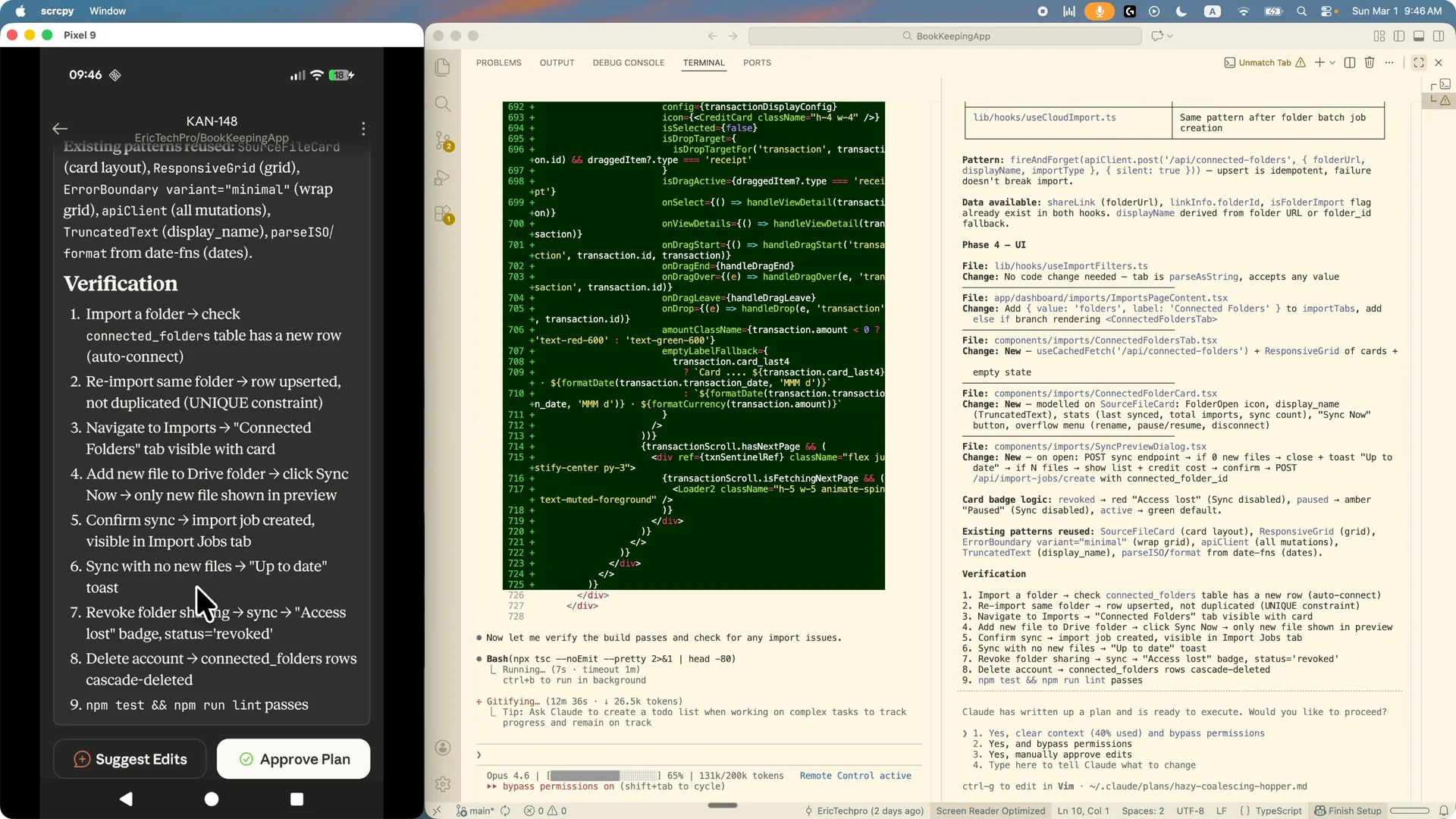Split the terminal pane
This screenshot has height=819, width=1456.
click(1350, 62)
